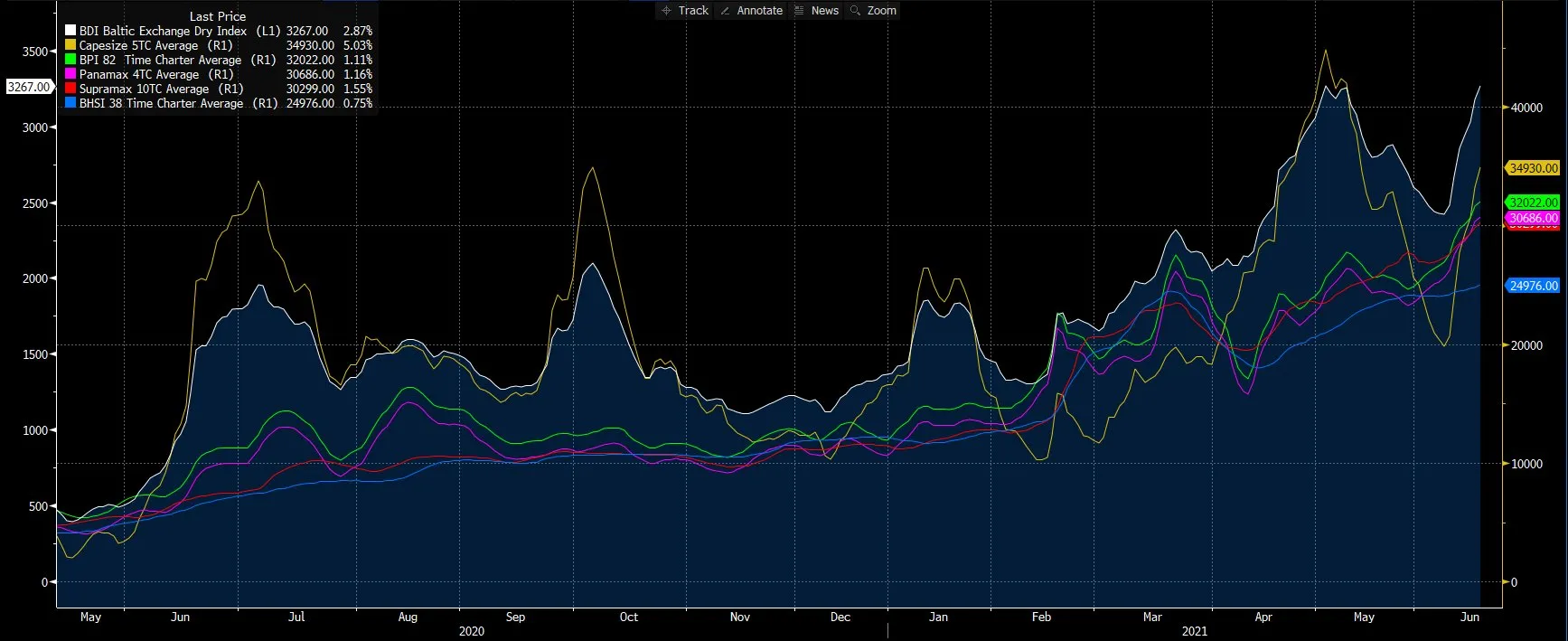Click the Track crosshair icon
This screenshot has width=1568, height=641.
[666, 11]
